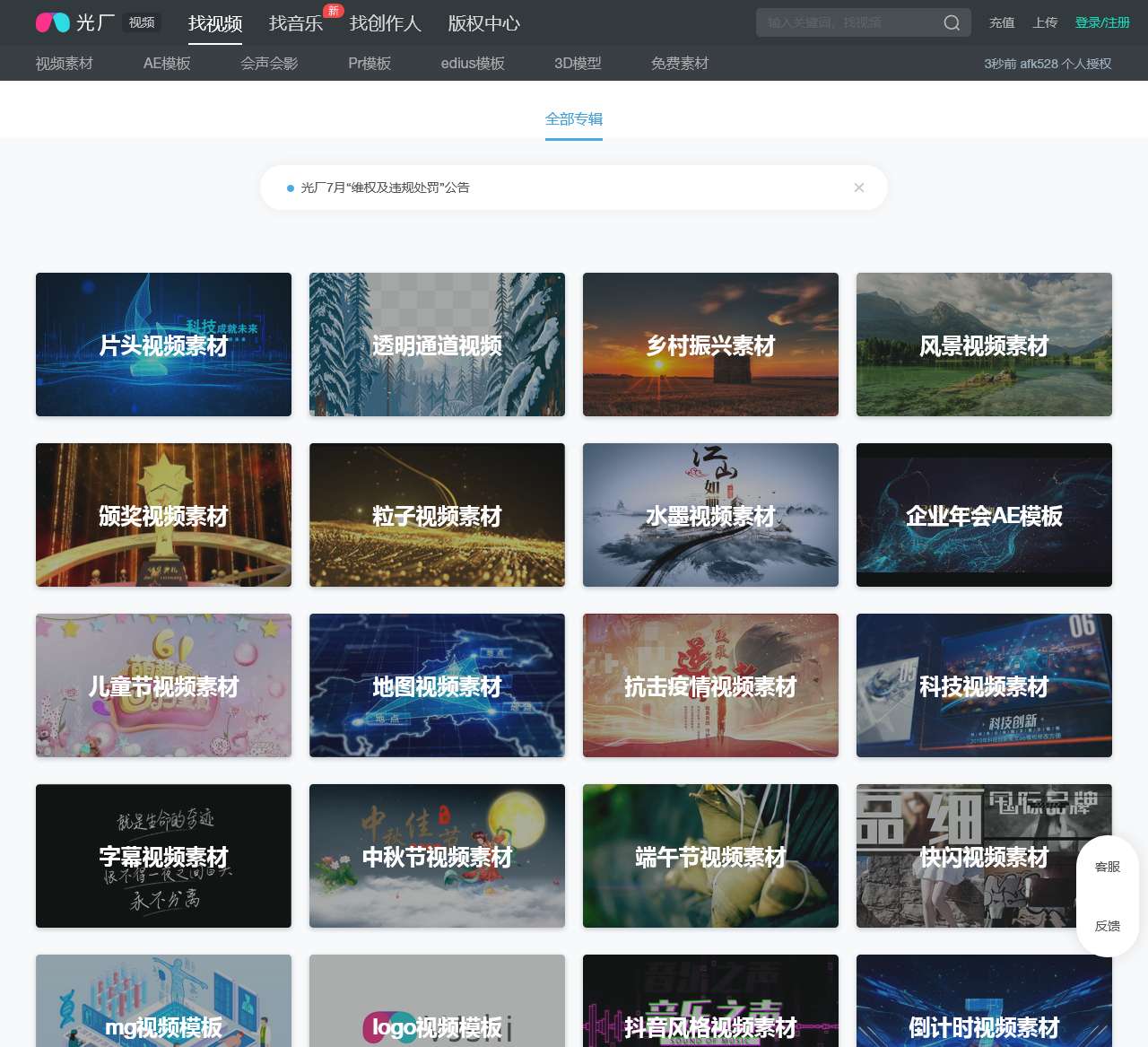
Task: Click the search keyword input field
Action: click(x=843, y=22)
